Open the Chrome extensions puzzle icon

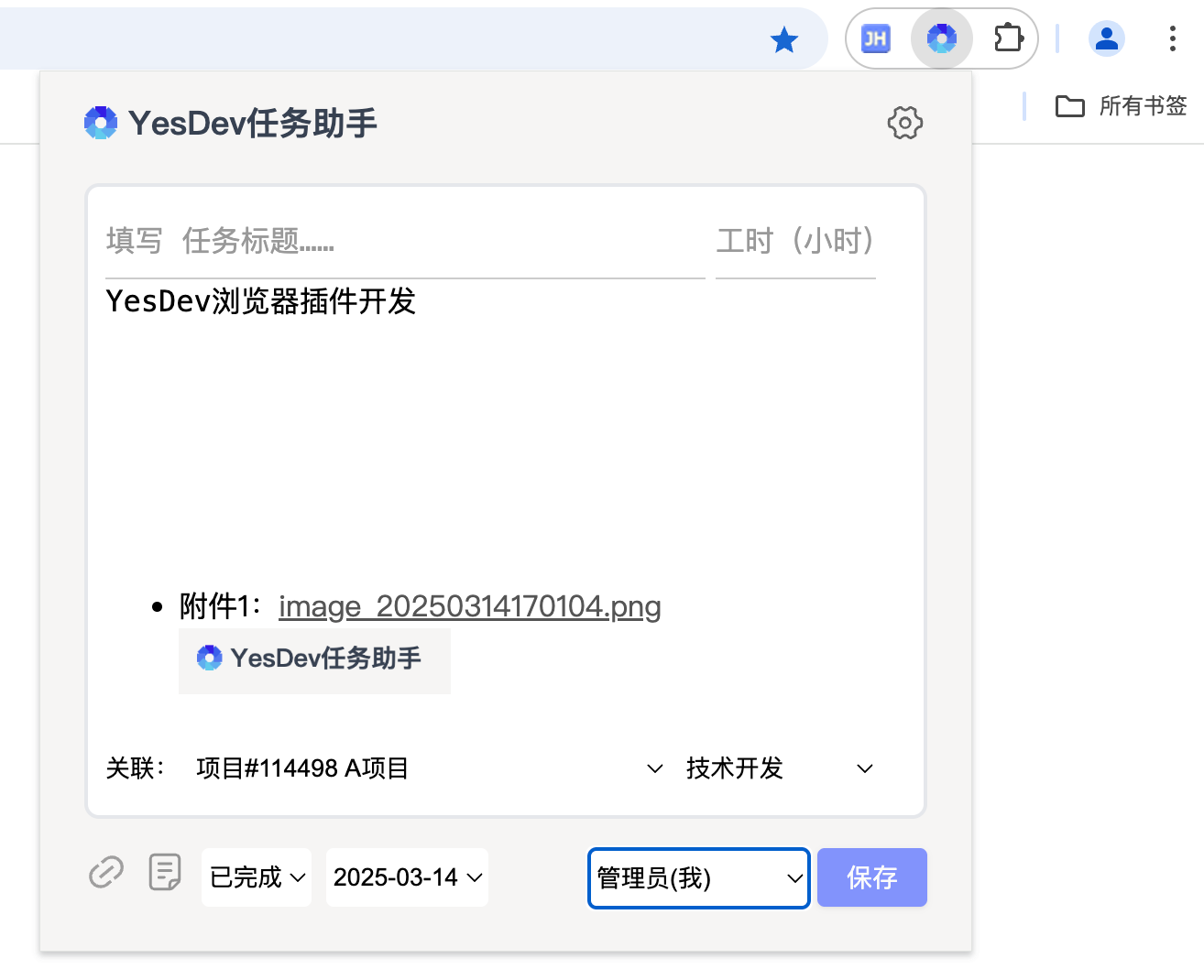coord(1009,38)
